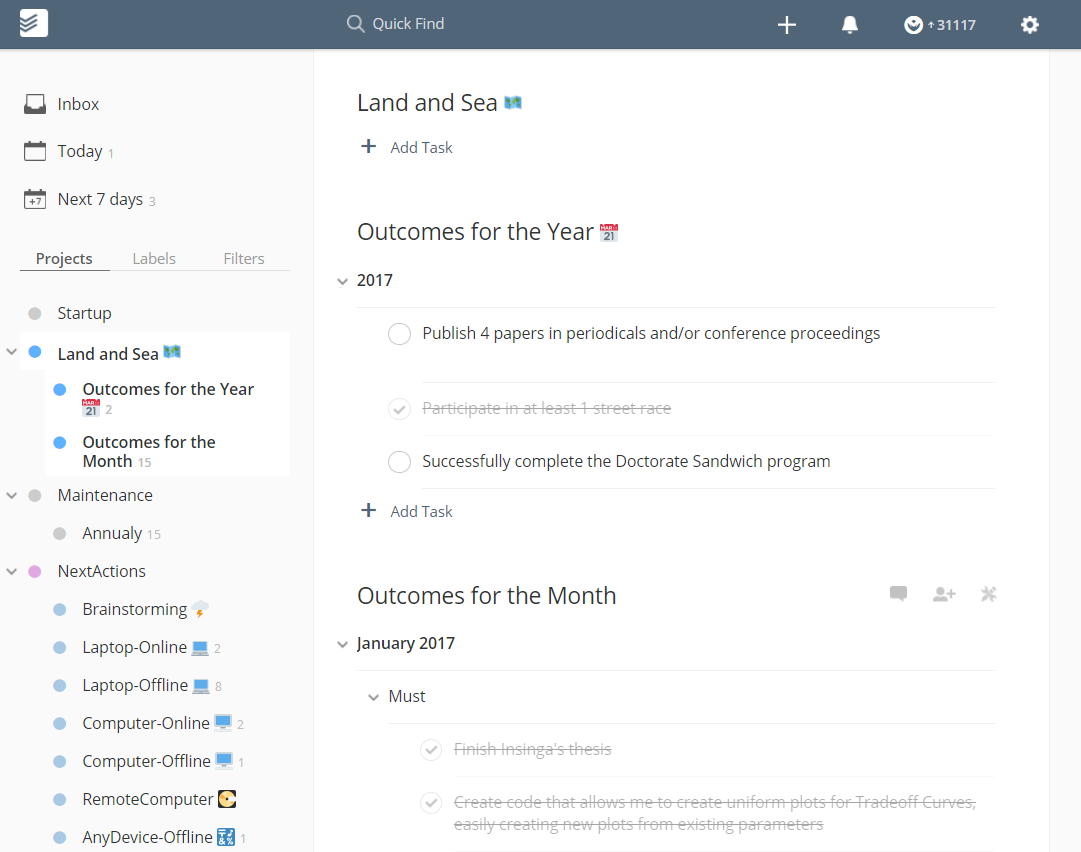This screenshot has width=1081, height=852.
Task: Mark Doctorate Sandwich program task complete
Action: 399,461
